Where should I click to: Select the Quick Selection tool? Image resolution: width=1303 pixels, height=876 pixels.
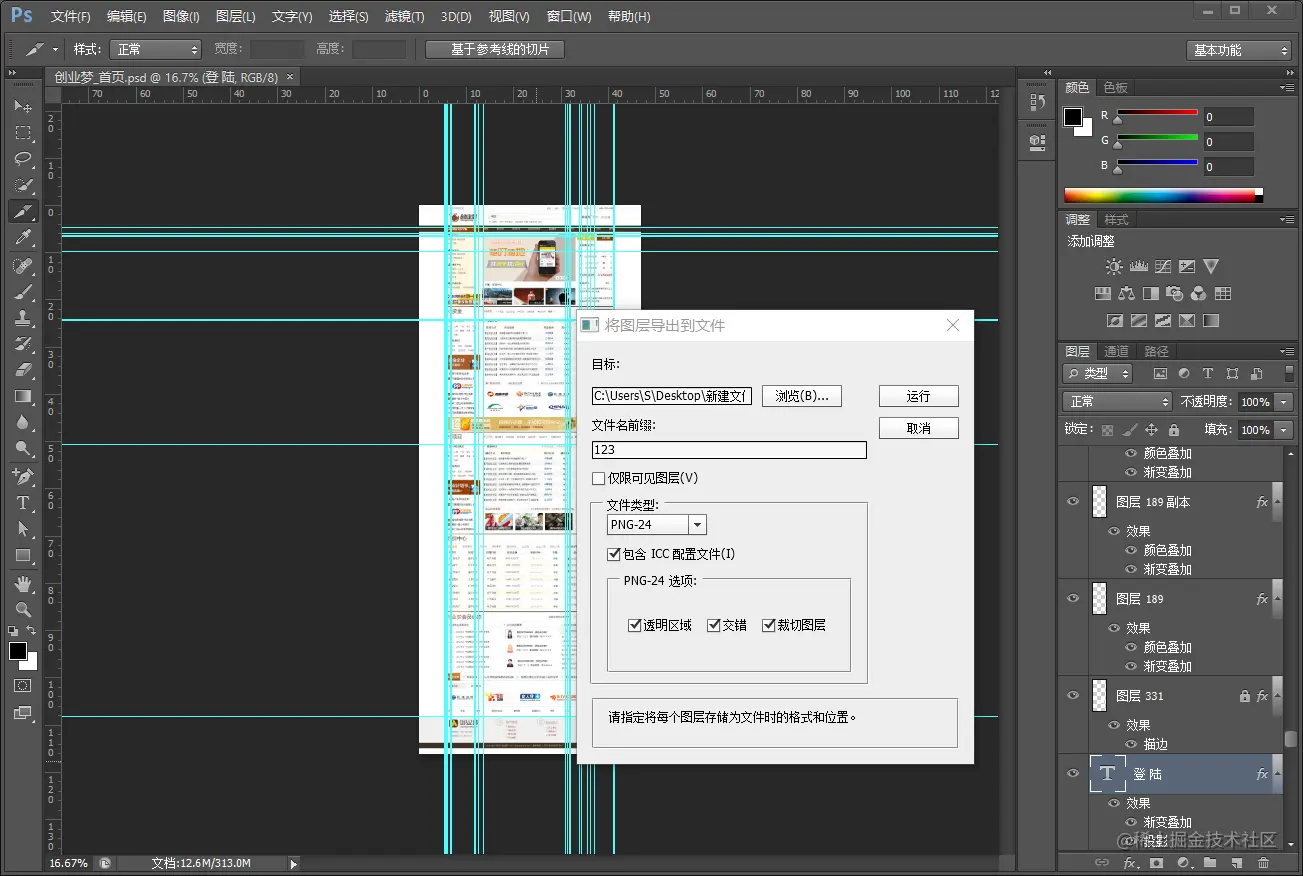tap(23, 185)
